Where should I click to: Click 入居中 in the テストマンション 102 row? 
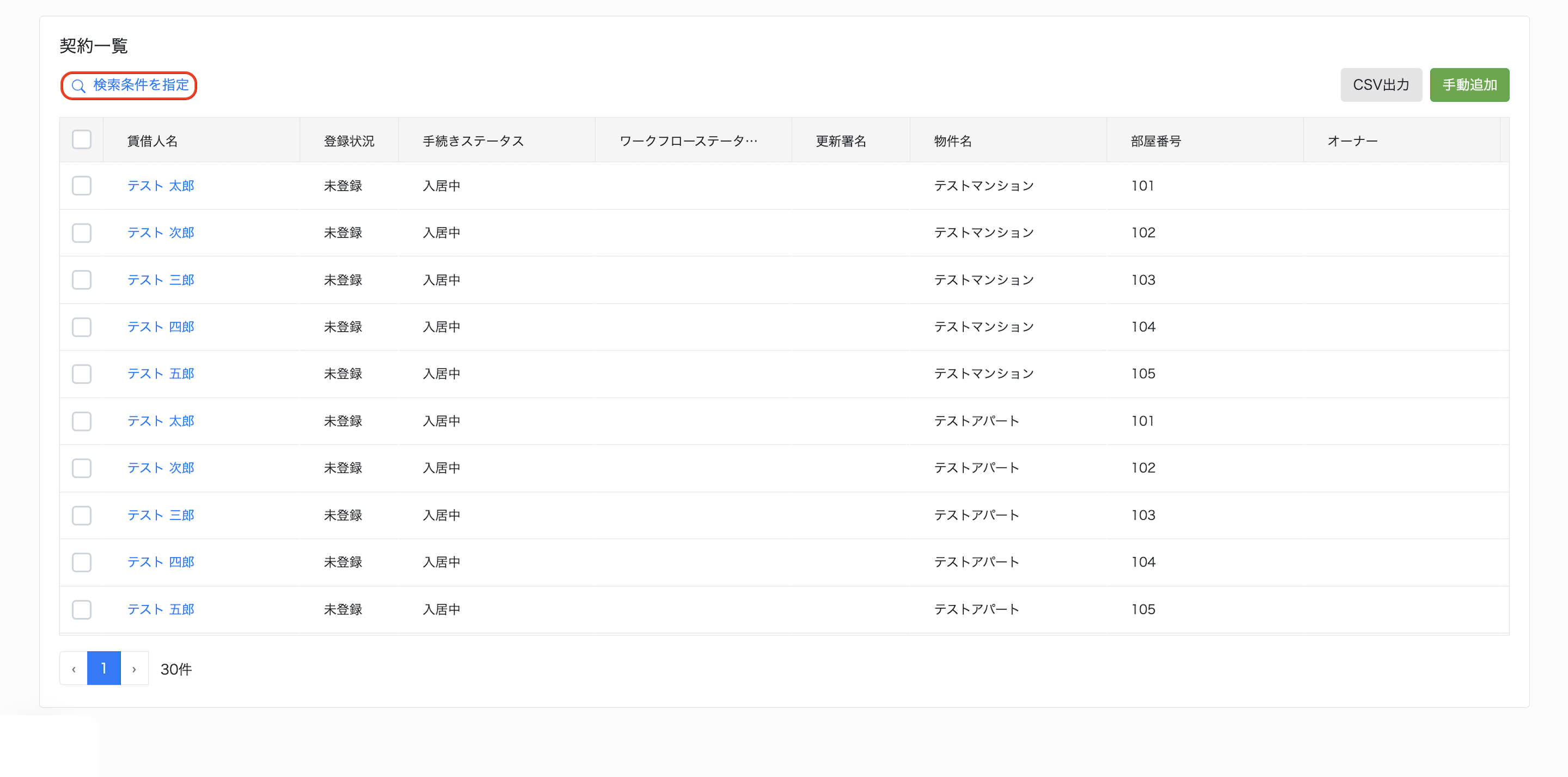442,232
